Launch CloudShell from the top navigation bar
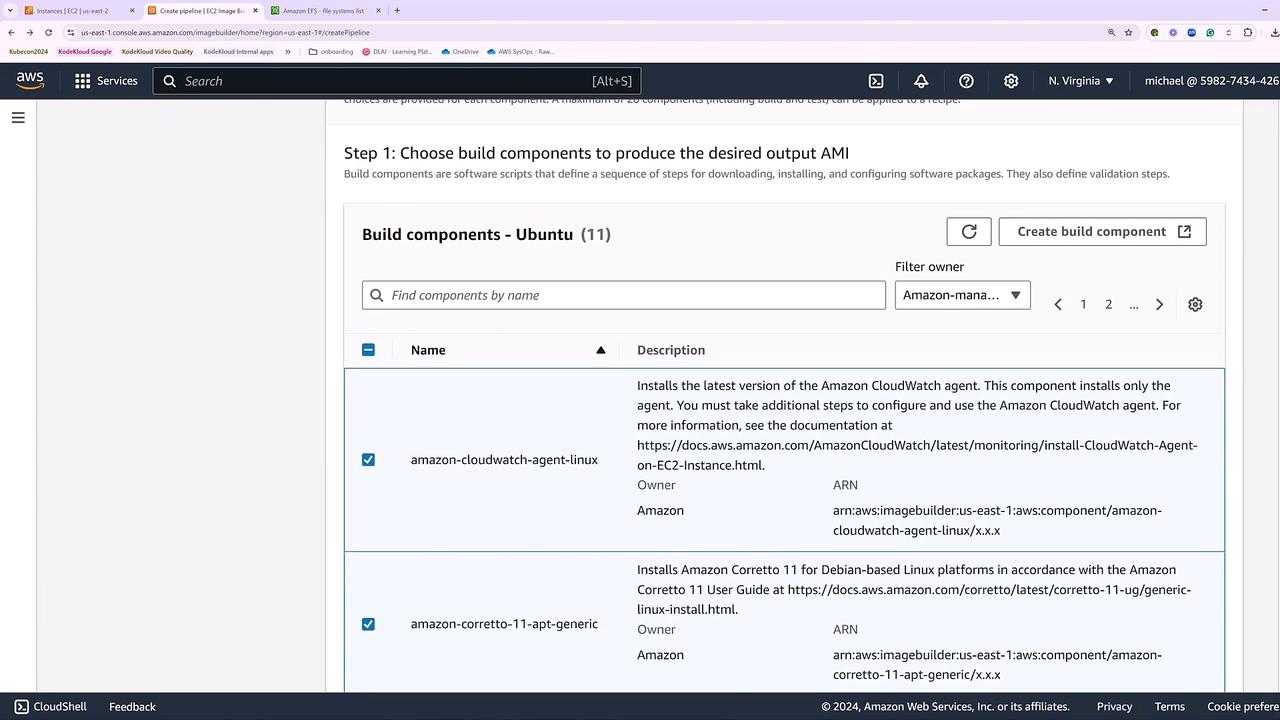This screenshot has width=1280, height=720. click(x=876, y=81)
